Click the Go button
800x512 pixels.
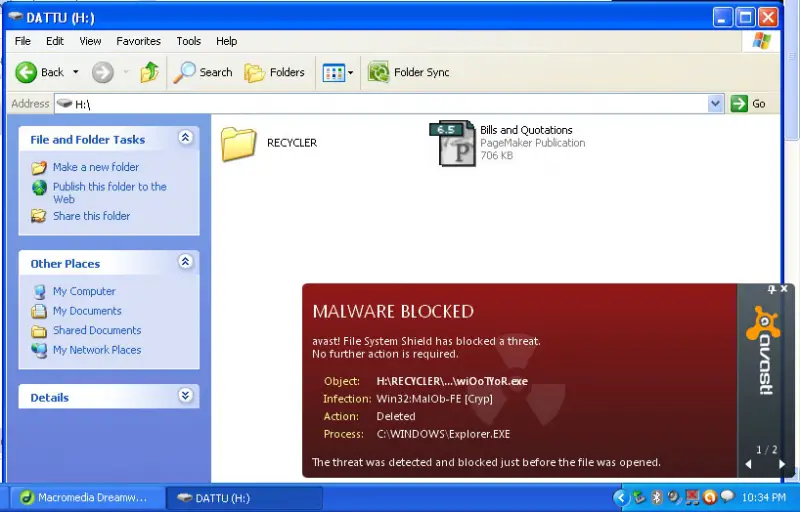pyautogui.click(x=748, y=104)
